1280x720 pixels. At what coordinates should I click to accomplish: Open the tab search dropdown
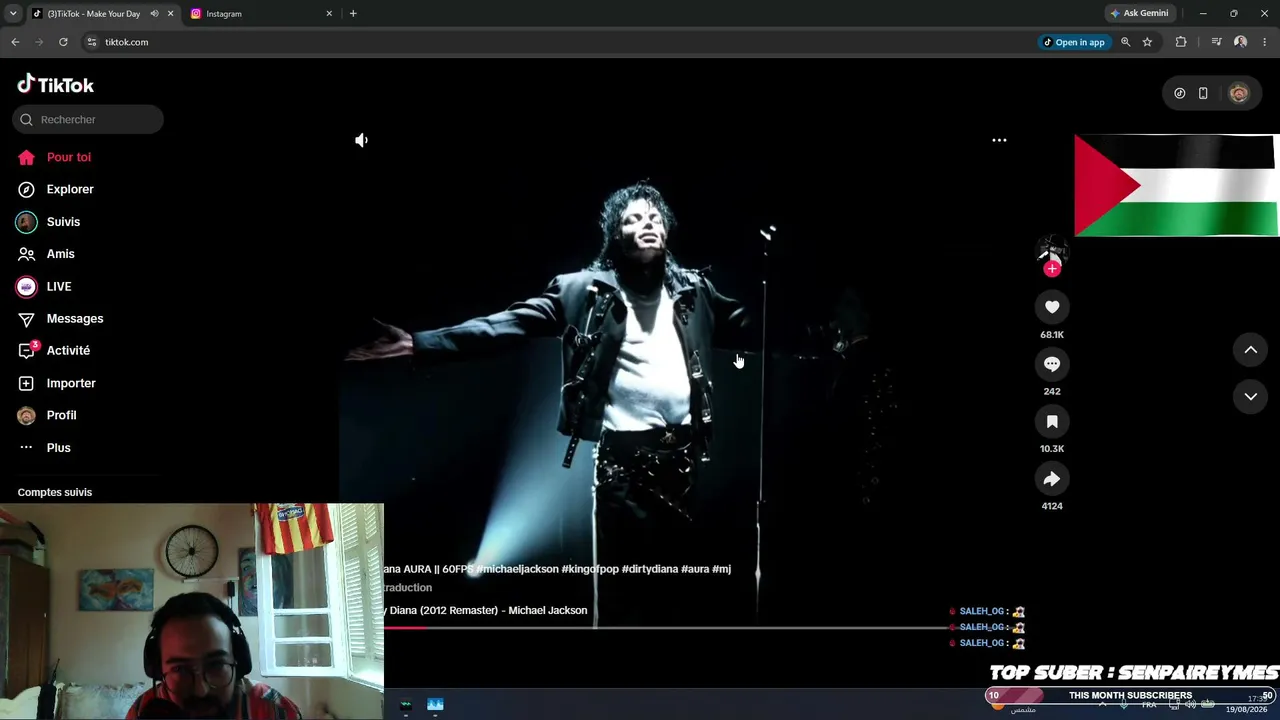[12, 14]
